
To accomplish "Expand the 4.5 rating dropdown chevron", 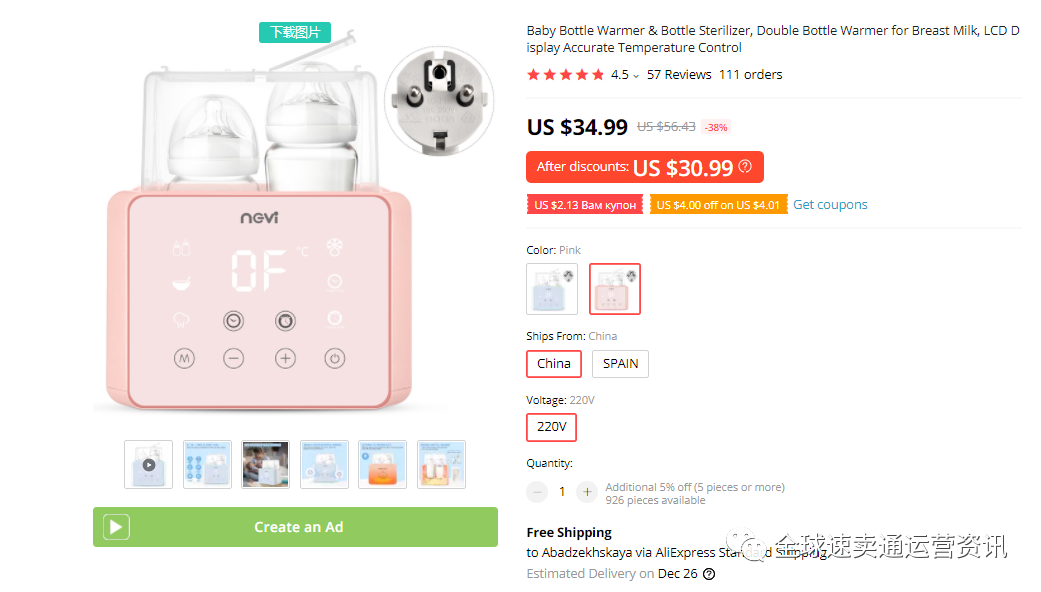I will pyautogui.click(x=636, y=76).
